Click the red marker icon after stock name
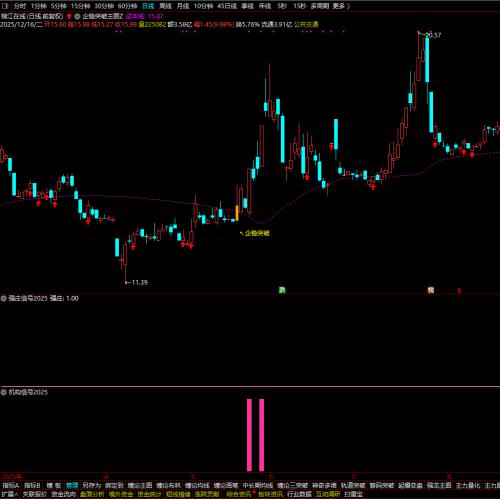 tap(69, 16)
